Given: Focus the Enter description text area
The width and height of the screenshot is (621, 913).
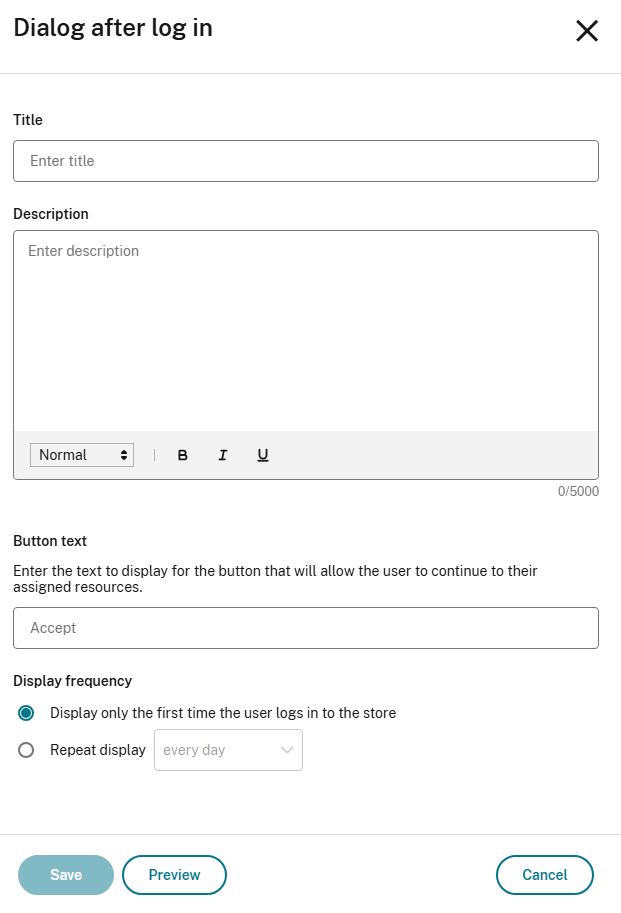Looking at the screenshot, I should (305, 330).
